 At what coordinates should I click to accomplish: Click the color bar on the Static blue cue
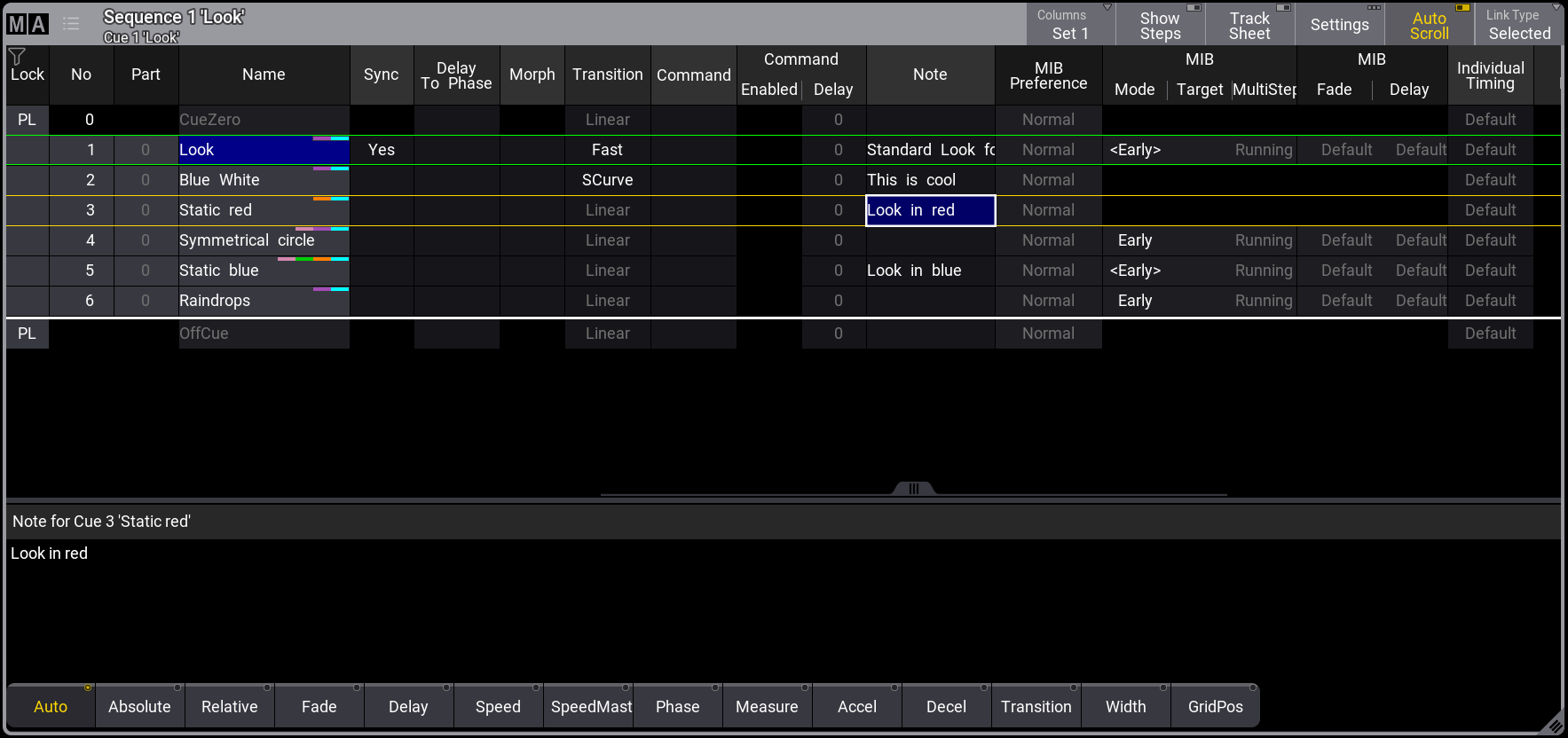click(x=312, y=259)
